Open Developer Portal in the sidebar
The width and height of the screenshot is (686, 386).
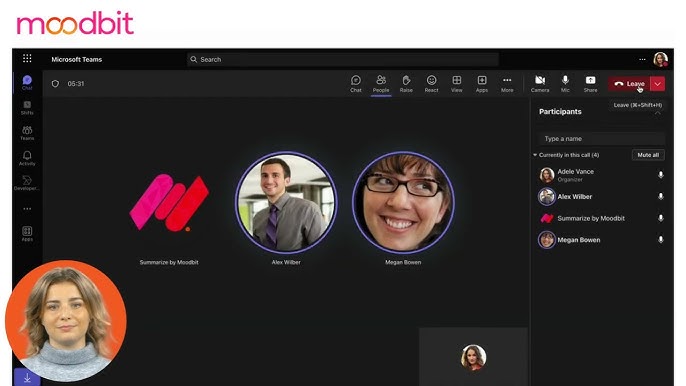[x=26, y=183]
